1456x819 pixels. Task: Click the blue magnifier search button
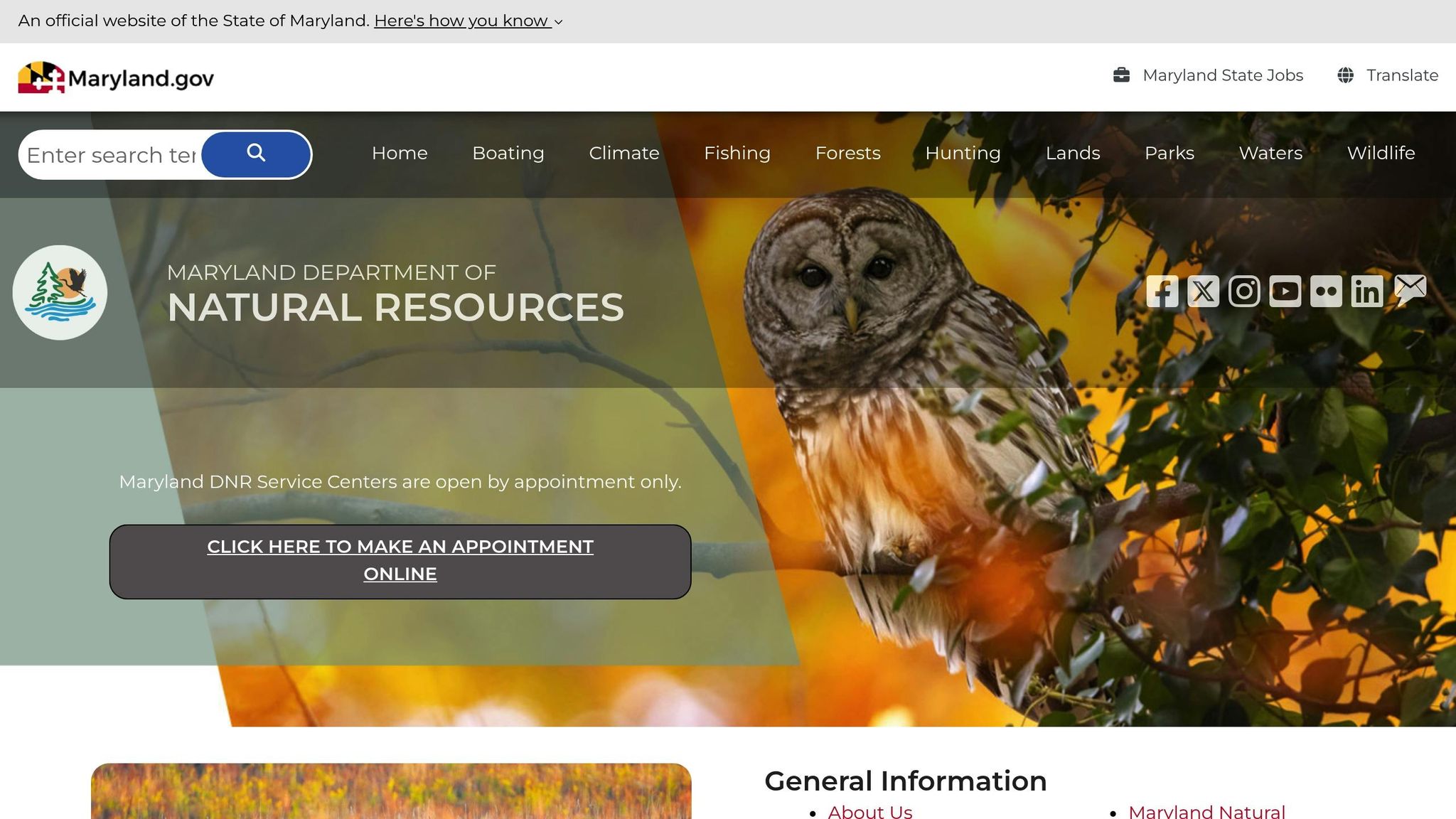(256, 154)
